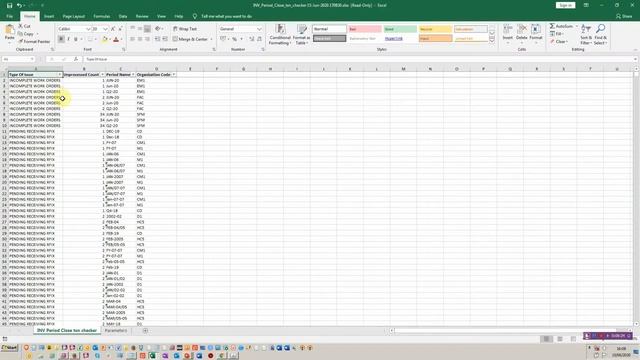Apply the Neutral cell style
The height and width of the screenshot is (360, 640).
[435, 29]
